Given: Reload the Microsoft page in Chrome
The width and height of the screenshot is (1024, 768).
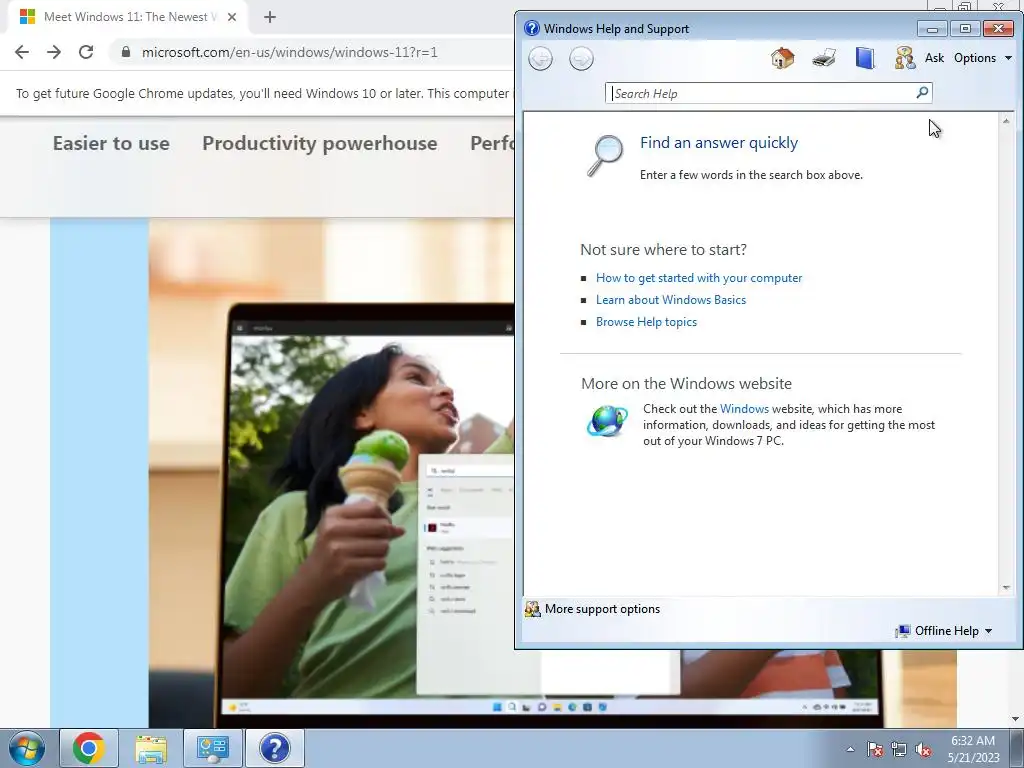Looking at the screenshot, I should point(86,52).
